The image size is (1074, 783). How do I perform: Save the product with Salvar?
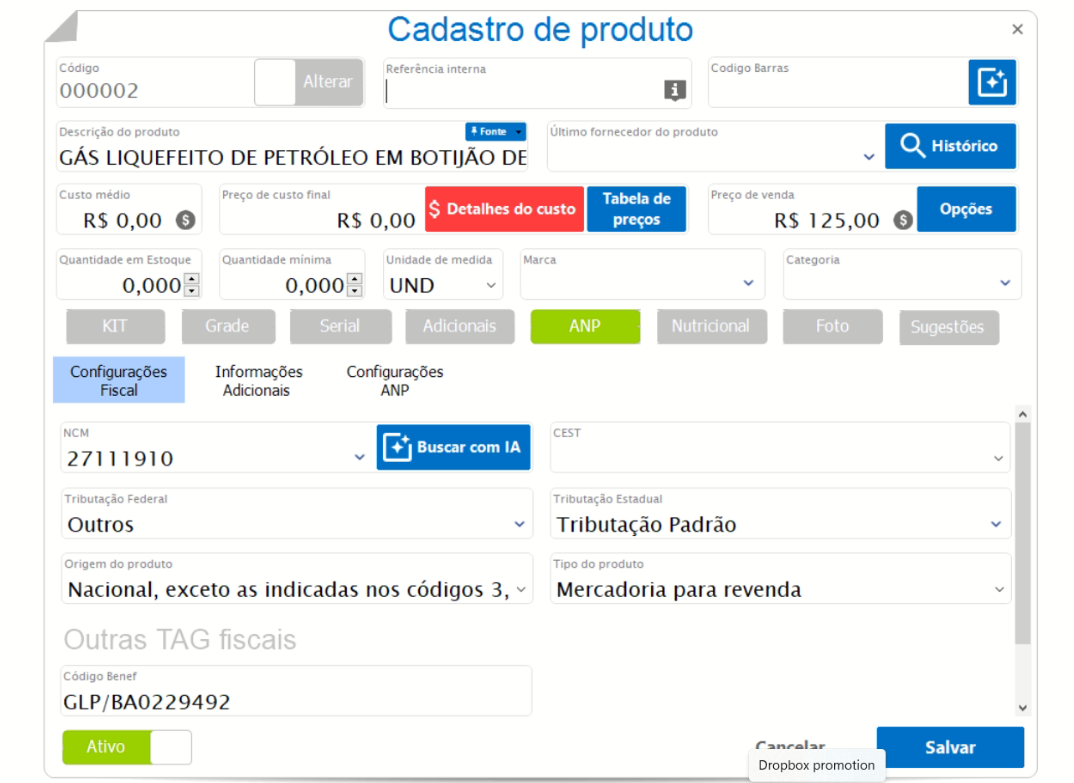950,747
